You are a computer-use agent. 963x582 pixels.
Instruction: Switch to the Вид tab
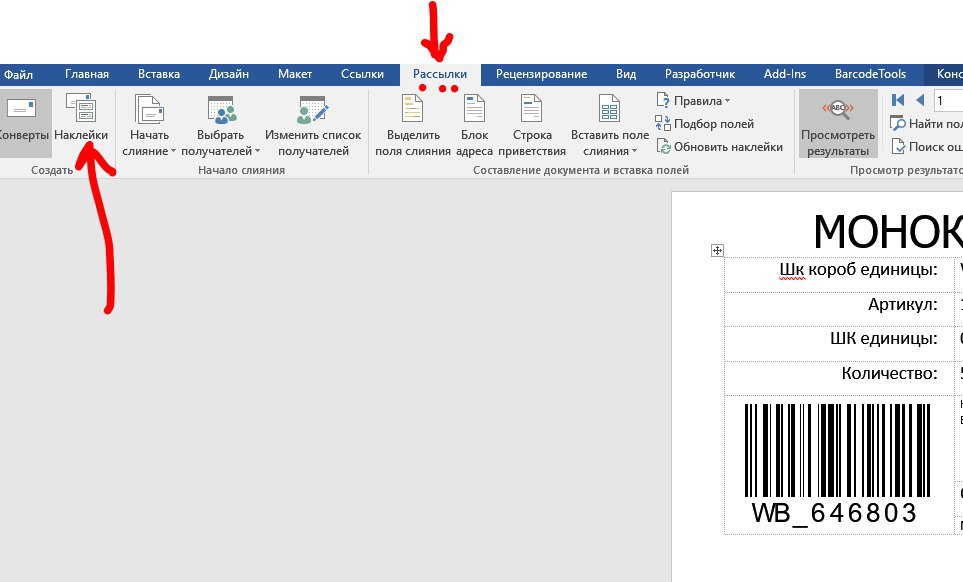click(x=626, y=74)
